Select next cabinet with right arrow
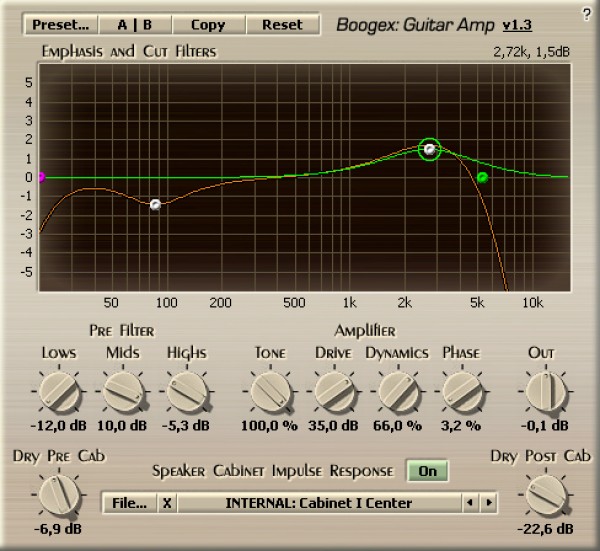 [x=487, y=502]
